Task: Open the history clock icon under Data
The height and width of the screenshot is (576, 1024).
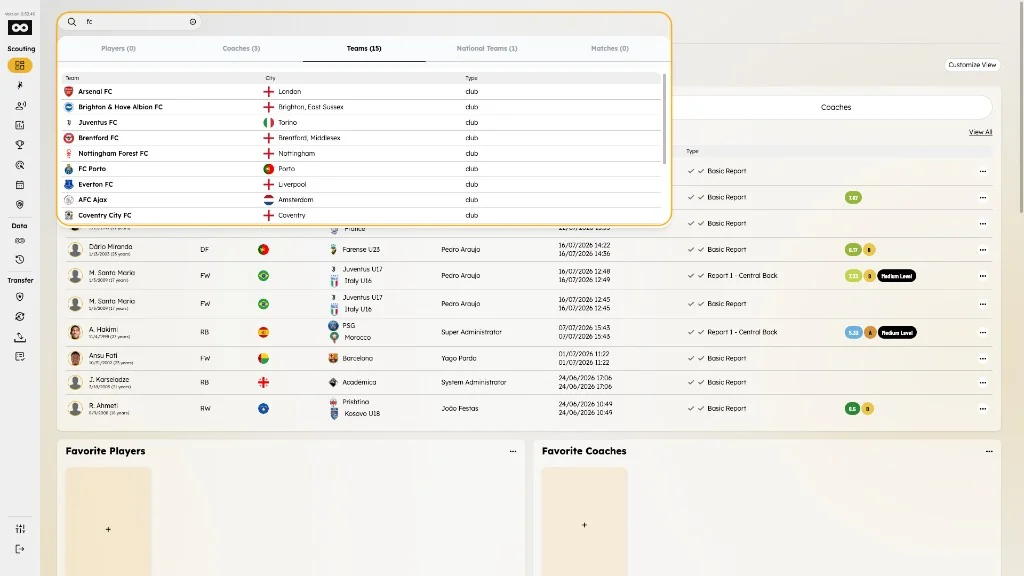Action: point(20,259)
